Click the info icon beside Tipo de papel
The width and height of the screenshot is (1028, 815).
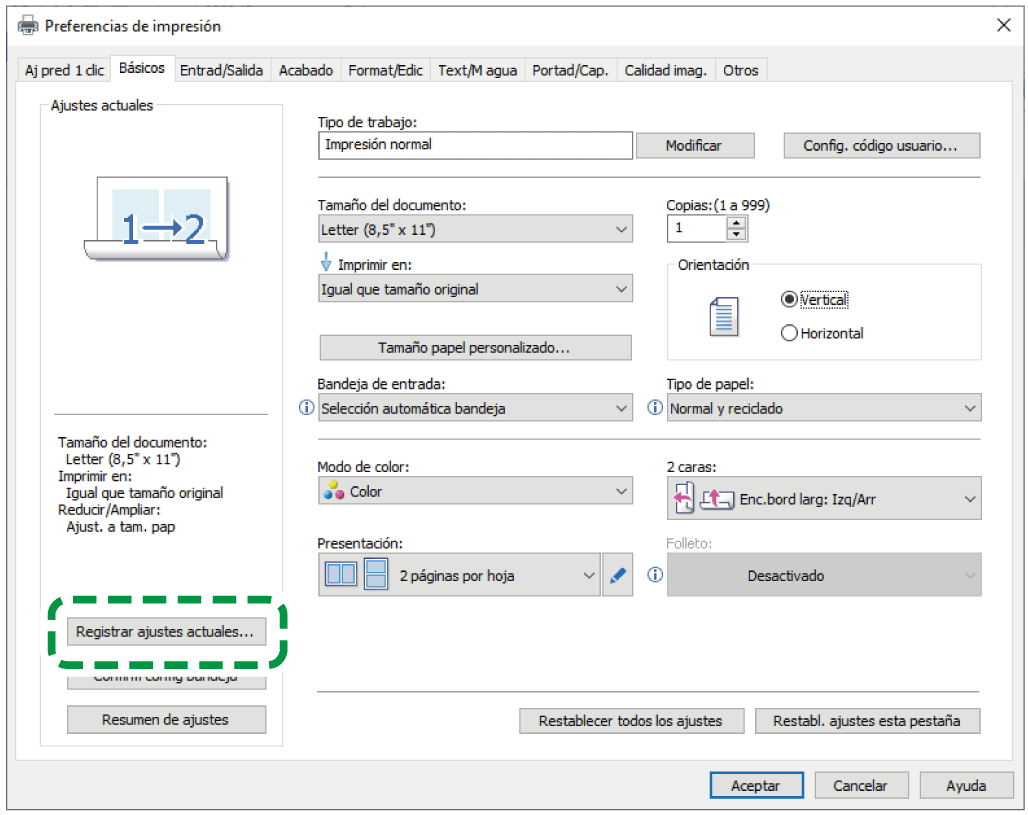pyautogui.click(x=656, y=408)
